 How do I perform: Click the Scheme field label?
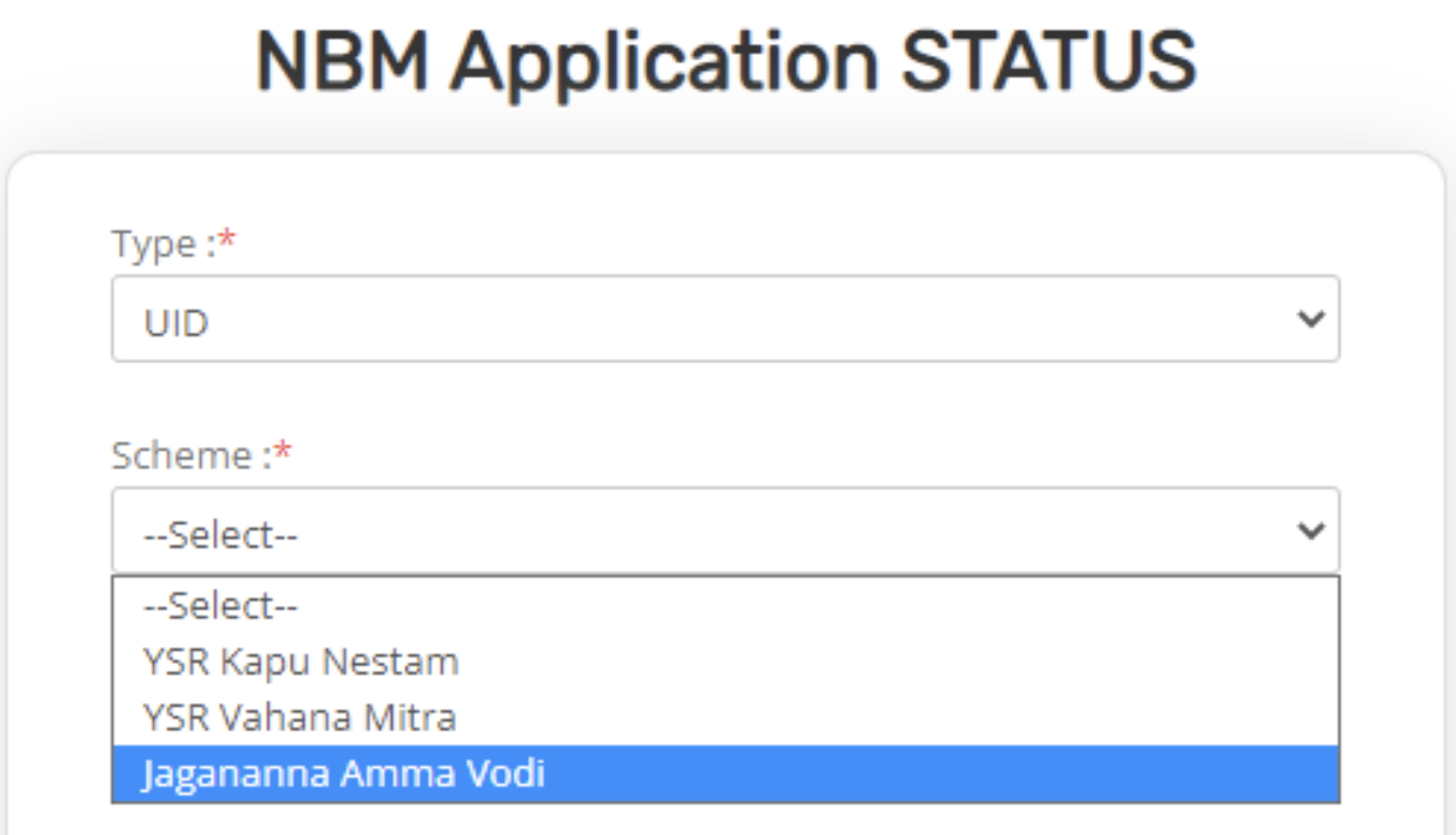click(201, 455)
